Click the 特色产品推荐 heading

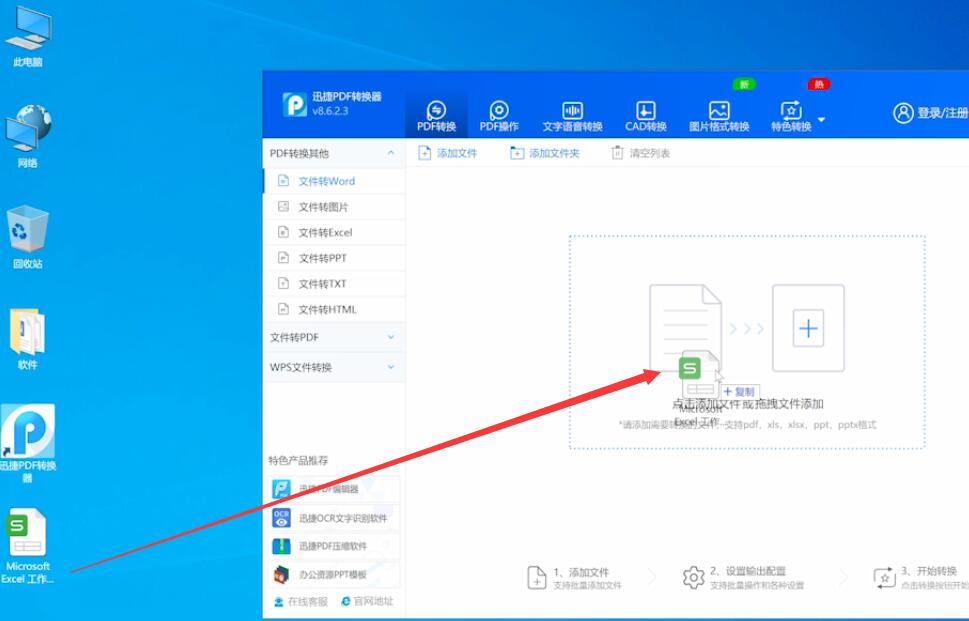[298, 460]
